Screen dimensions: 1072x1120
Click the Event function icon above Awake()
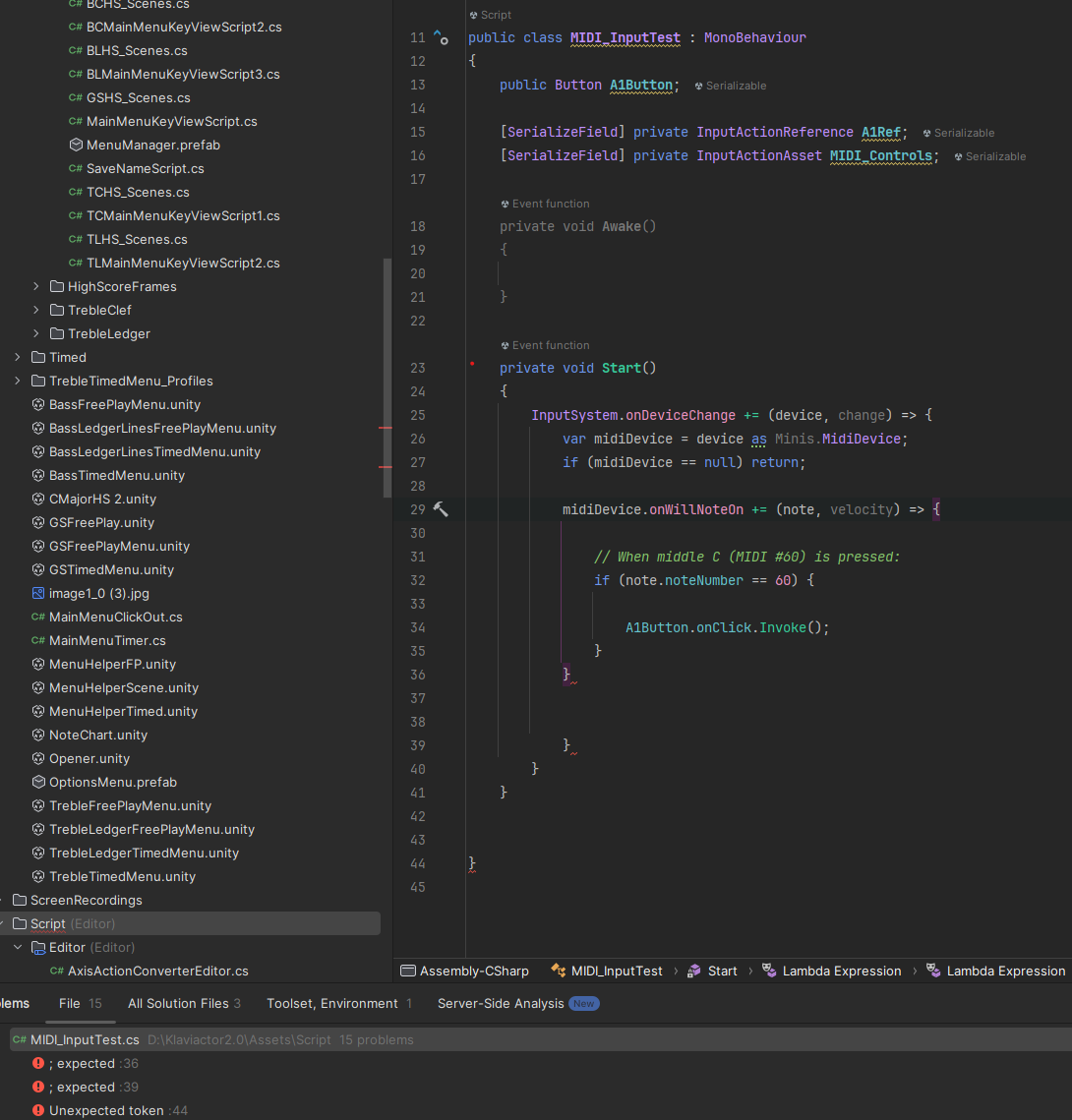click(504, 204)
